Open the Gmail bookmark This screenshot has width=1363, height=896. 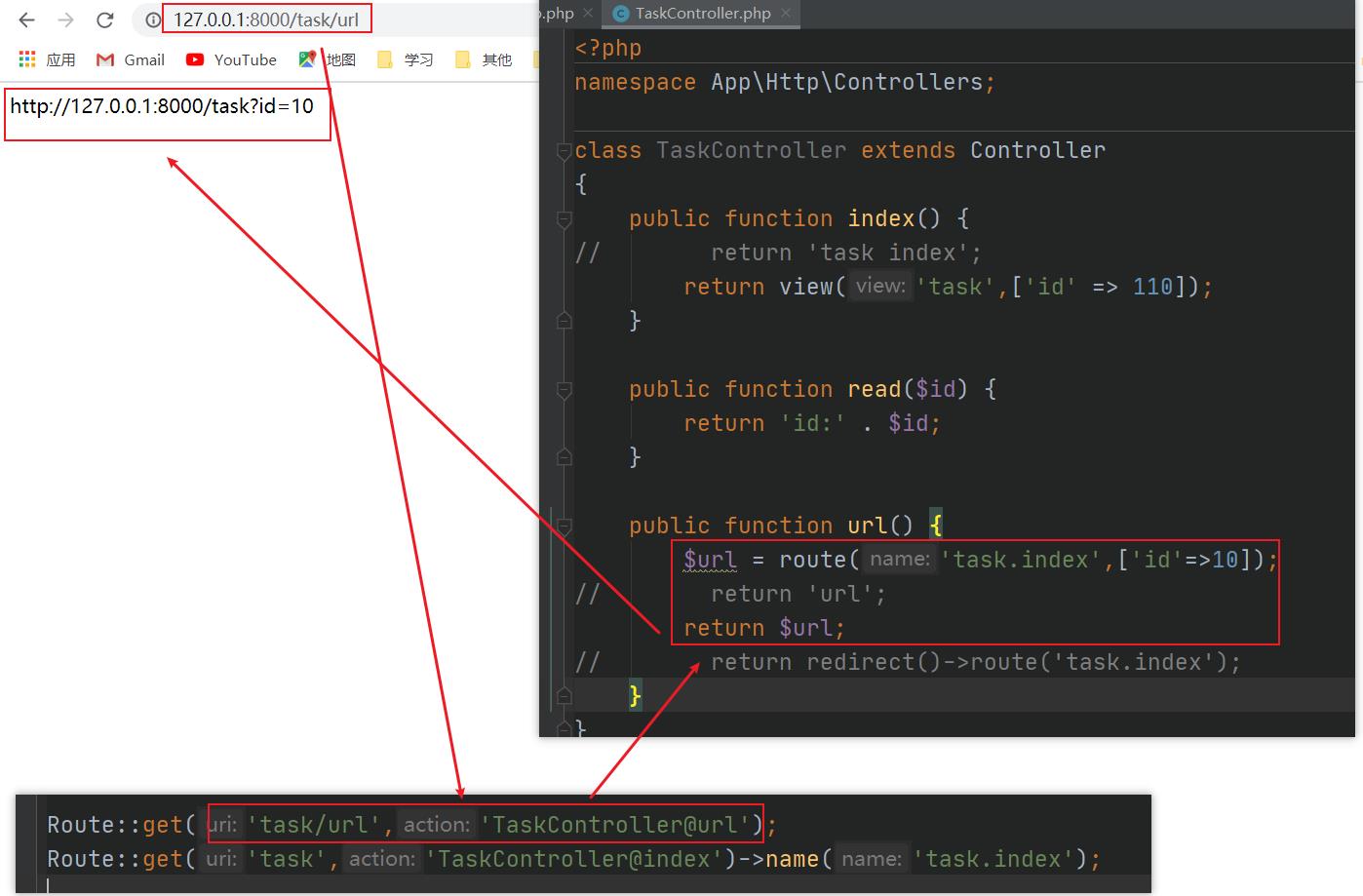pyautogui.click(x=131, y=59)
